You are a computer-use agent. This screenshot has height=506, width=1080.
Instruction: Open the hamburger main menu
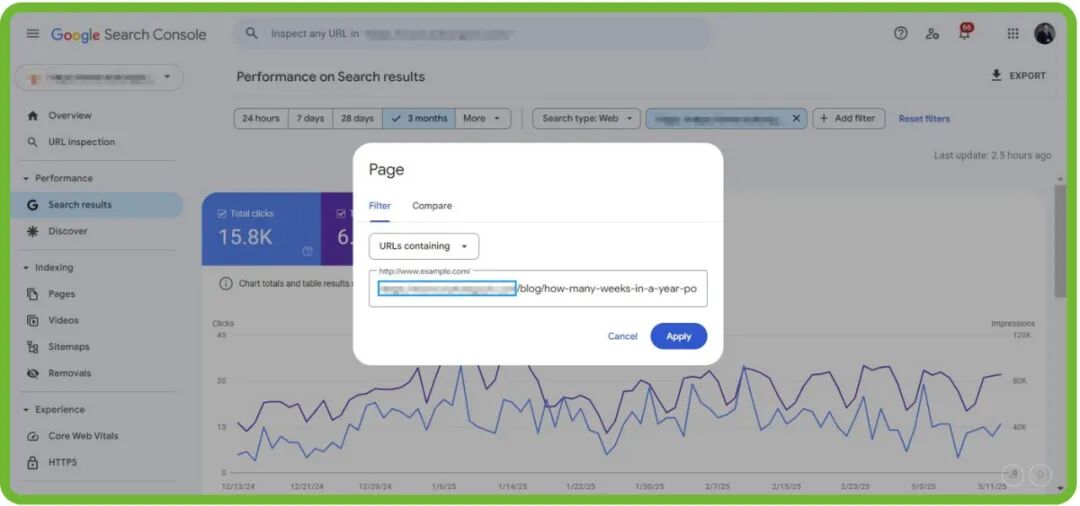coord(32,34)
